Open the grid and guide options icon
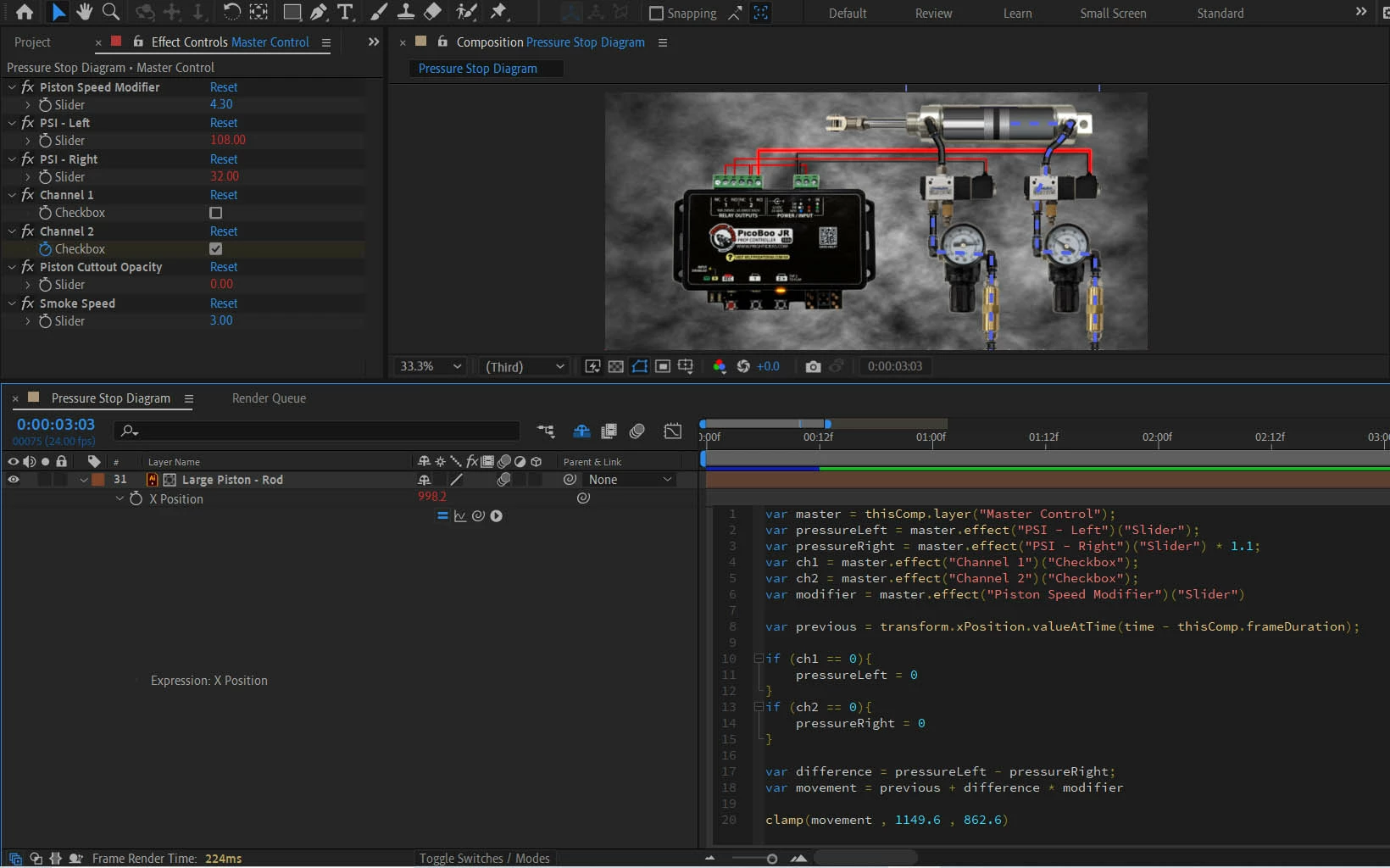This screenshot has width=1390, height=868. point(686,366)
